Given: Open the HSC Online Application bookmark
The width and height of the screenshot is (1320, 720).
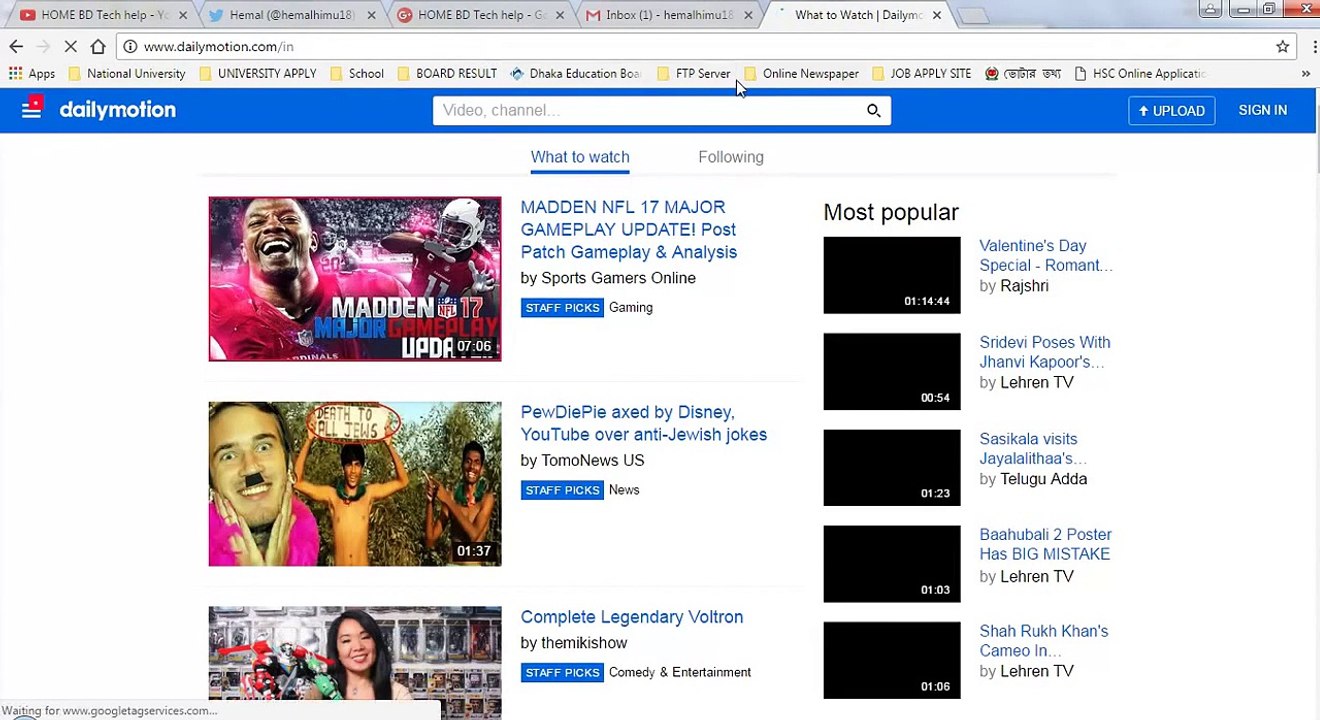Looking at the screenshot, I should point(1140,73).
